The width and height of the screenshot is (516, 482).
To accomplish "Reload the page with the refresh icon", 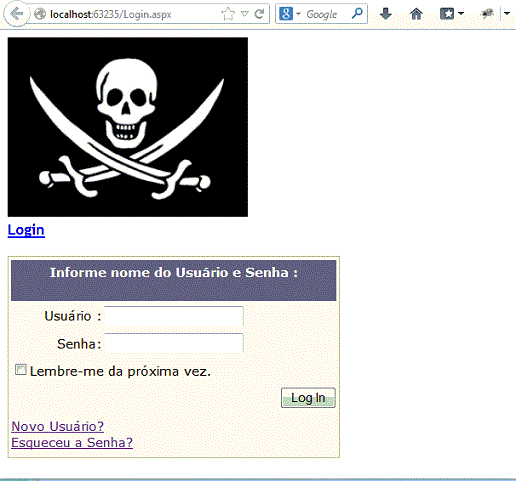I will pos(259,14).
